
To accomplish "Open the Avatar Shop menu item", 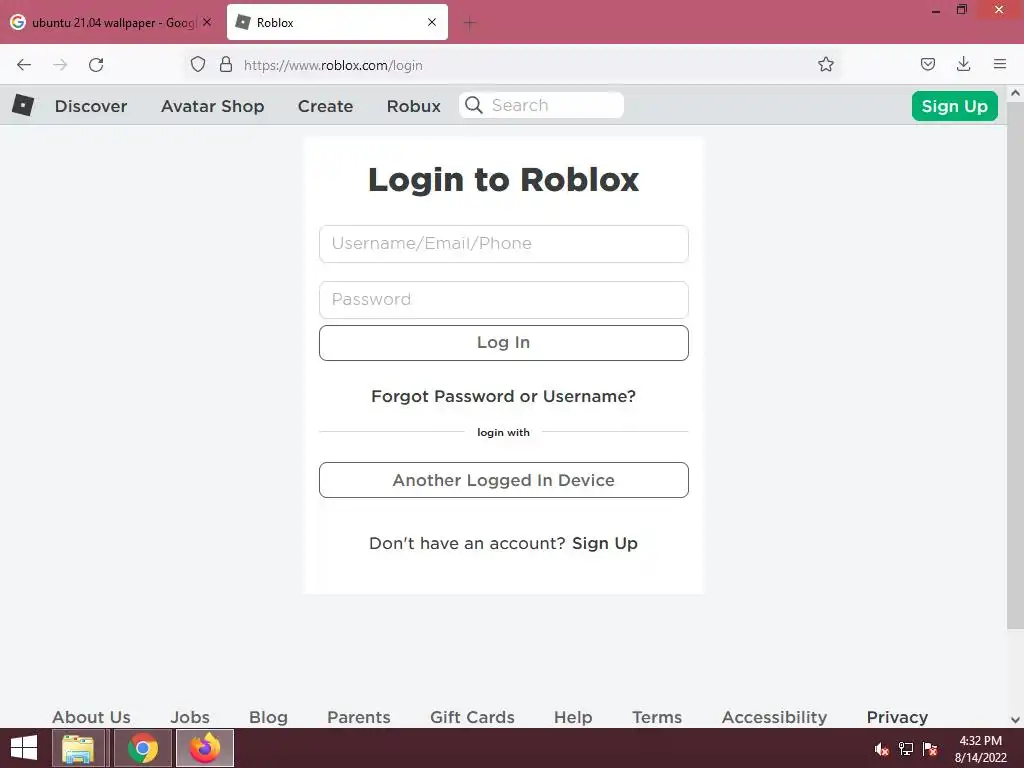I will click(x=213, y=106).
